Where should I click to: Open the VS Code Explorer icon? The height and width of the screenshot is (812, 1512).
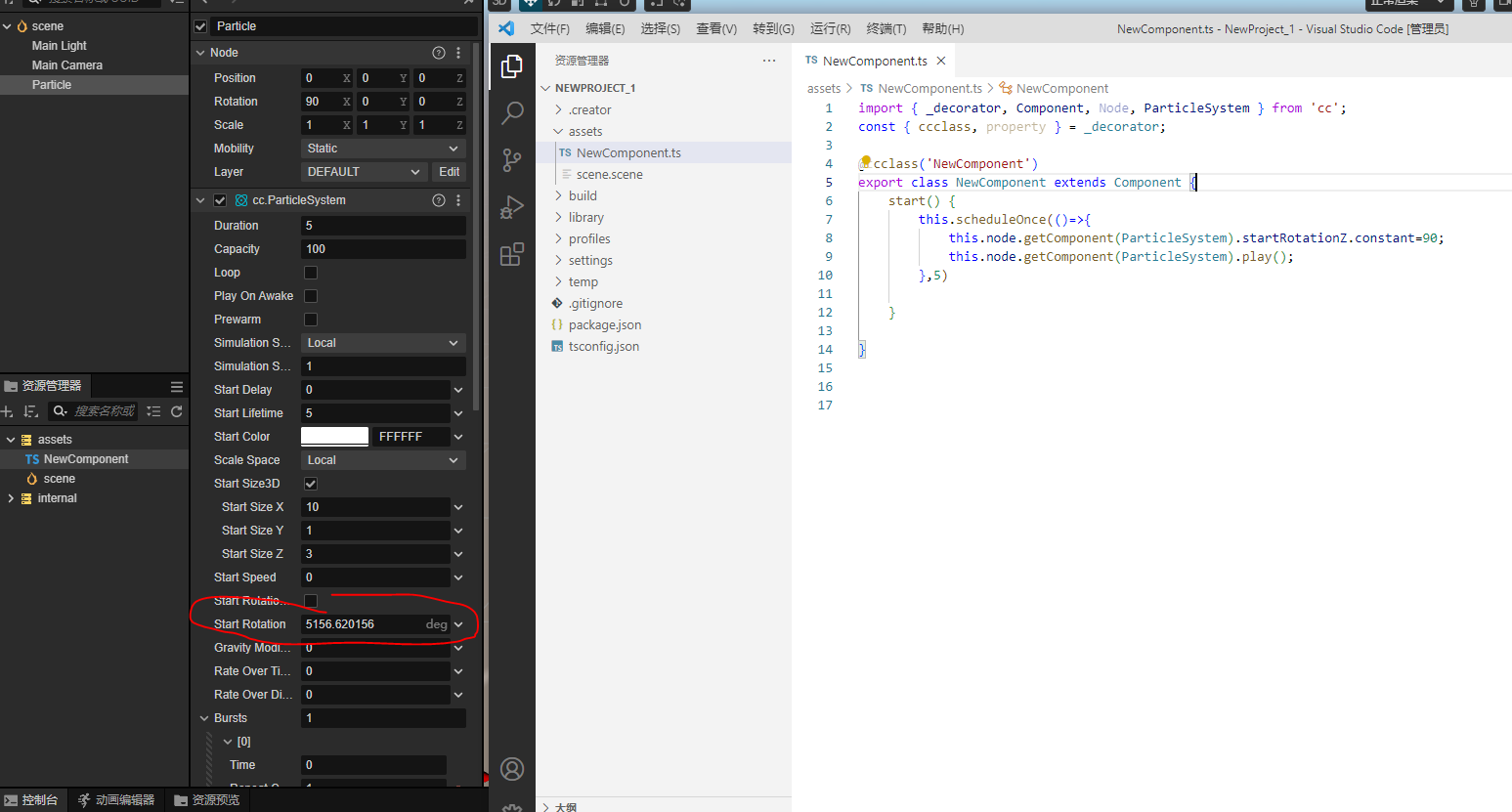pyautogui.click(x=511, y=66)
